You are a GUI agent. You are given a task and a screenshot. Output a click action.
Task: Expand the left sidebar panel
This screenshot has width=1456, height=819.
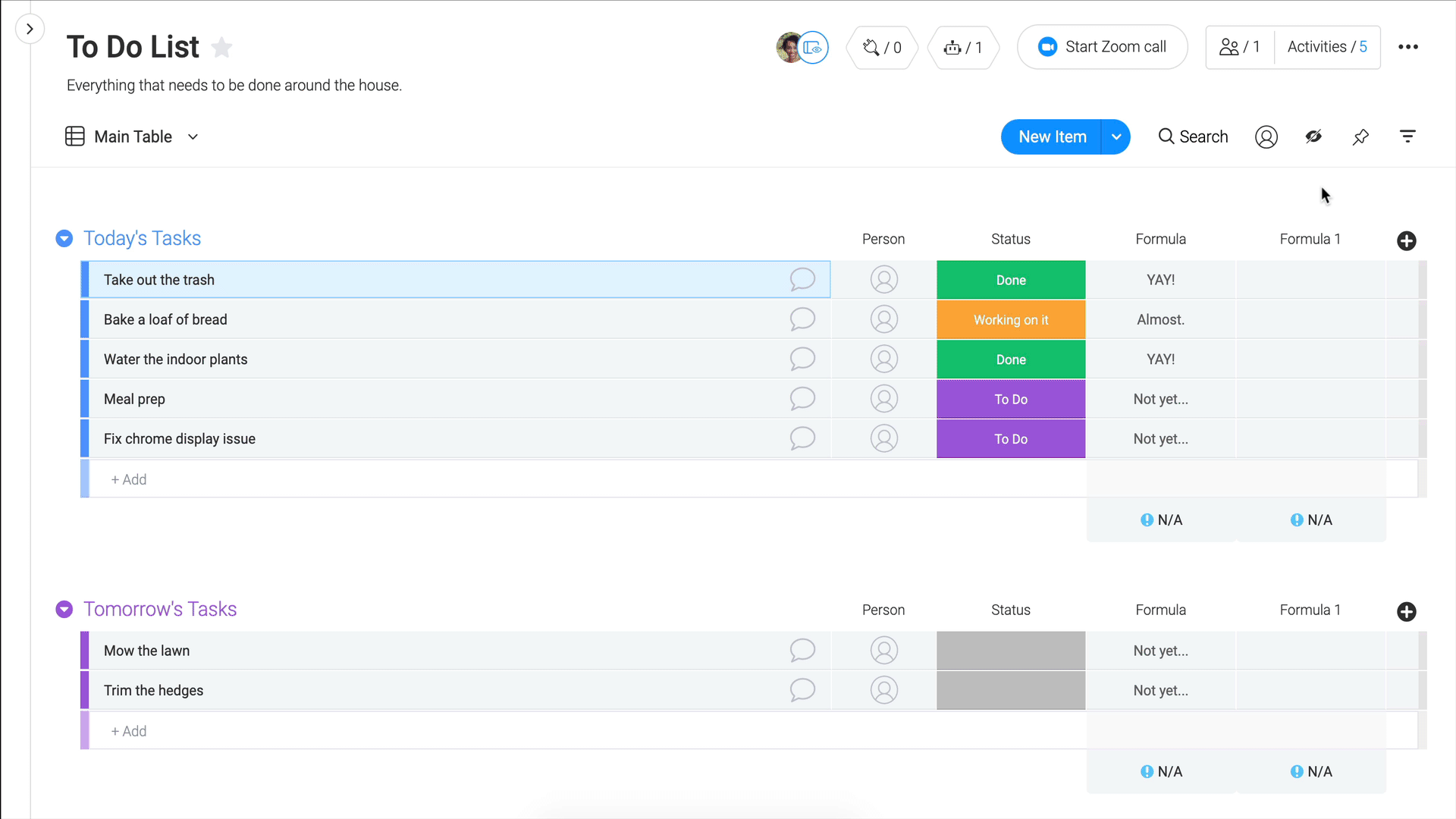tap(30, 30)
